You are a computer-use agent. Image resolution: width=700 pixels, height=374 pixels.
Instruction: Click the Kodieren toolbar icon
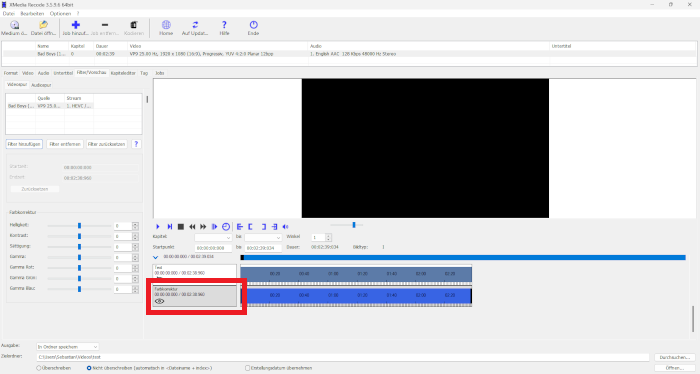[133, 25]
